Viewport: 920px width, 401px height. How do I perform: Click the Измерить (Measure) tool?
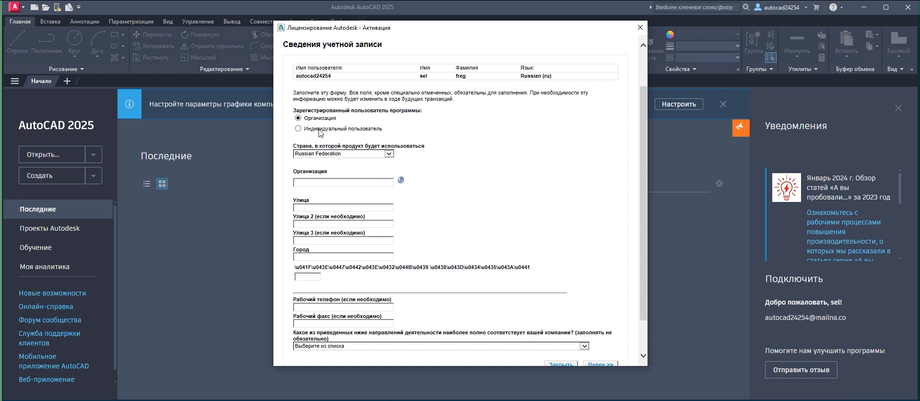pyautogui.click(x=797, y=42)
